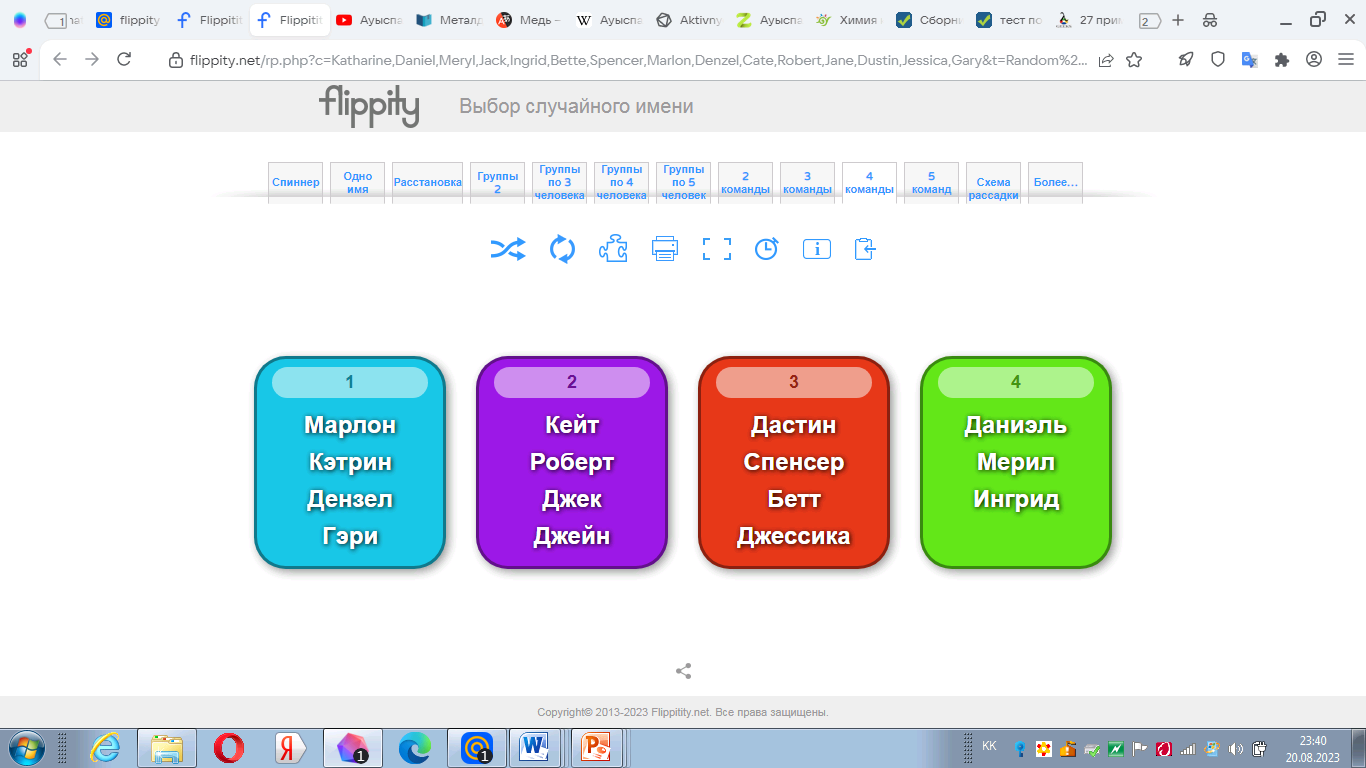The height and width of the screenshot is (768, 1366).
Task: Open Windows Explorer folder on taskbar
Action: [x=167, y=748]
